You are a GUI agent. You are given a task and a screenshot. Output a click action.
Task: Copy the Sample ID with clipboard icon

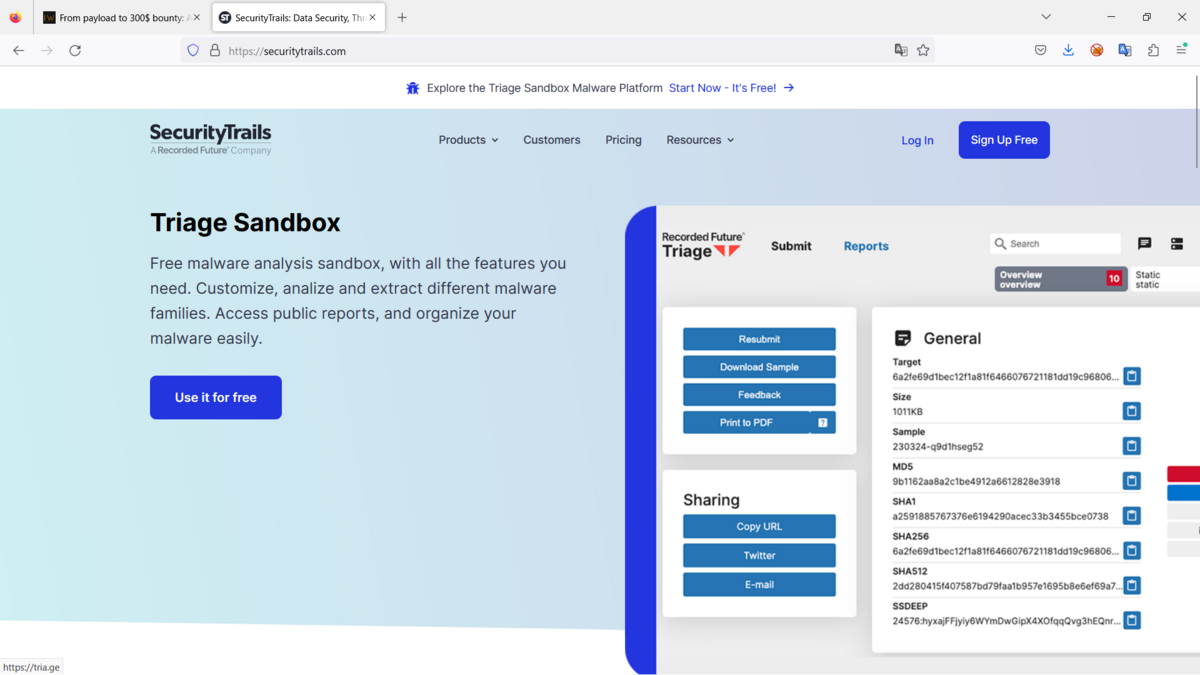click(x=1132, y=446)
